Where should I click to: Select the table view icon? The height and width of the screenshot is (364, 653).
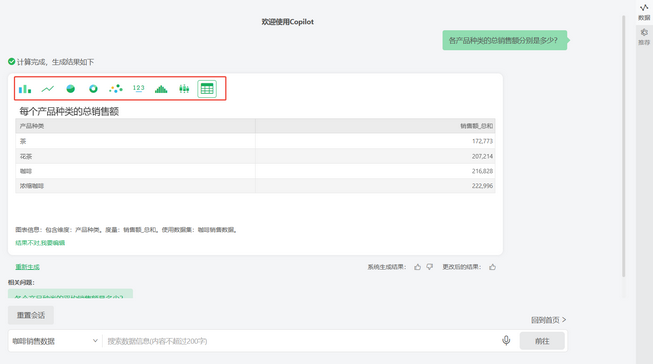point(207,89)
